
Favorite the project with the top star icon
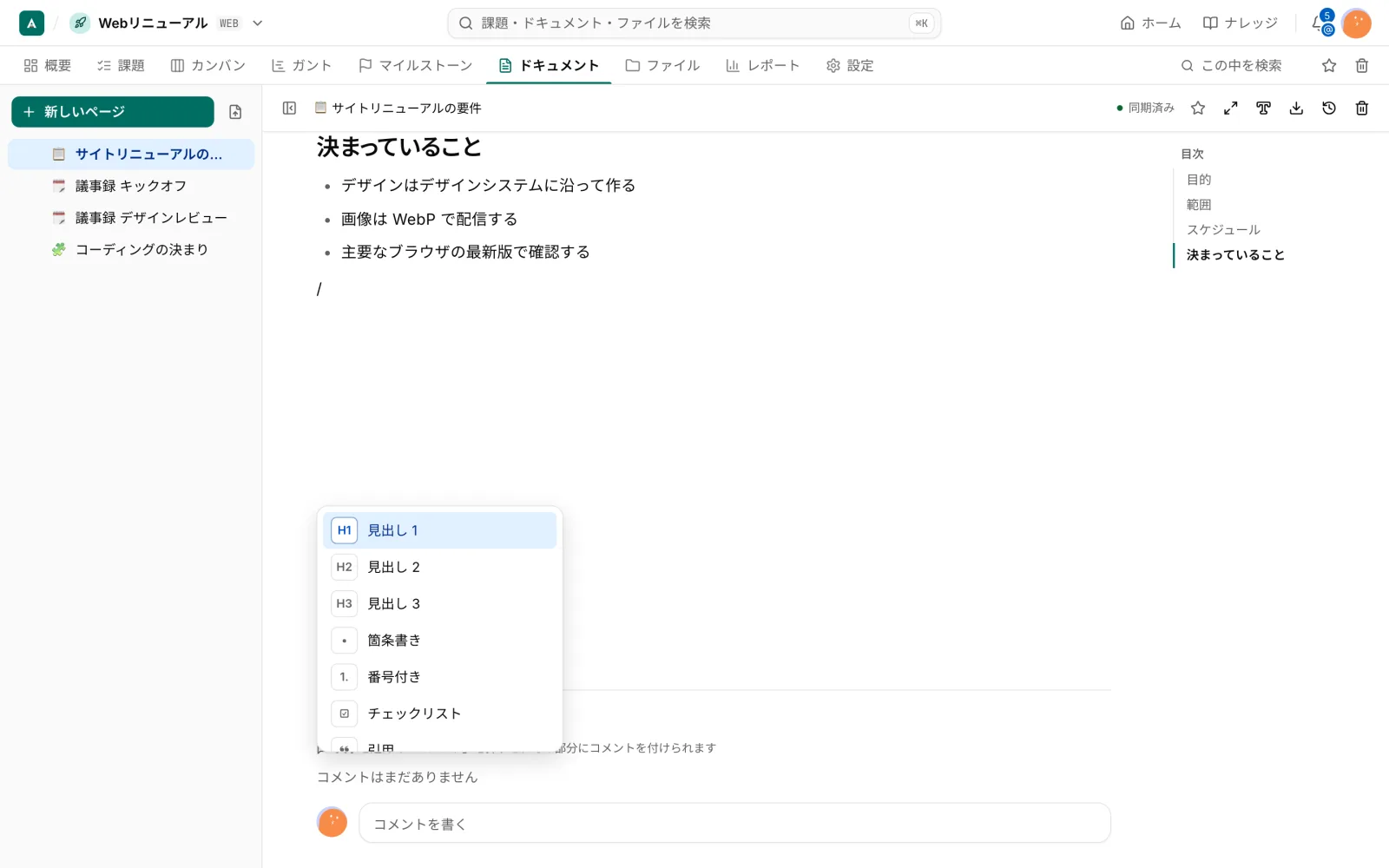click(1329, 65)
